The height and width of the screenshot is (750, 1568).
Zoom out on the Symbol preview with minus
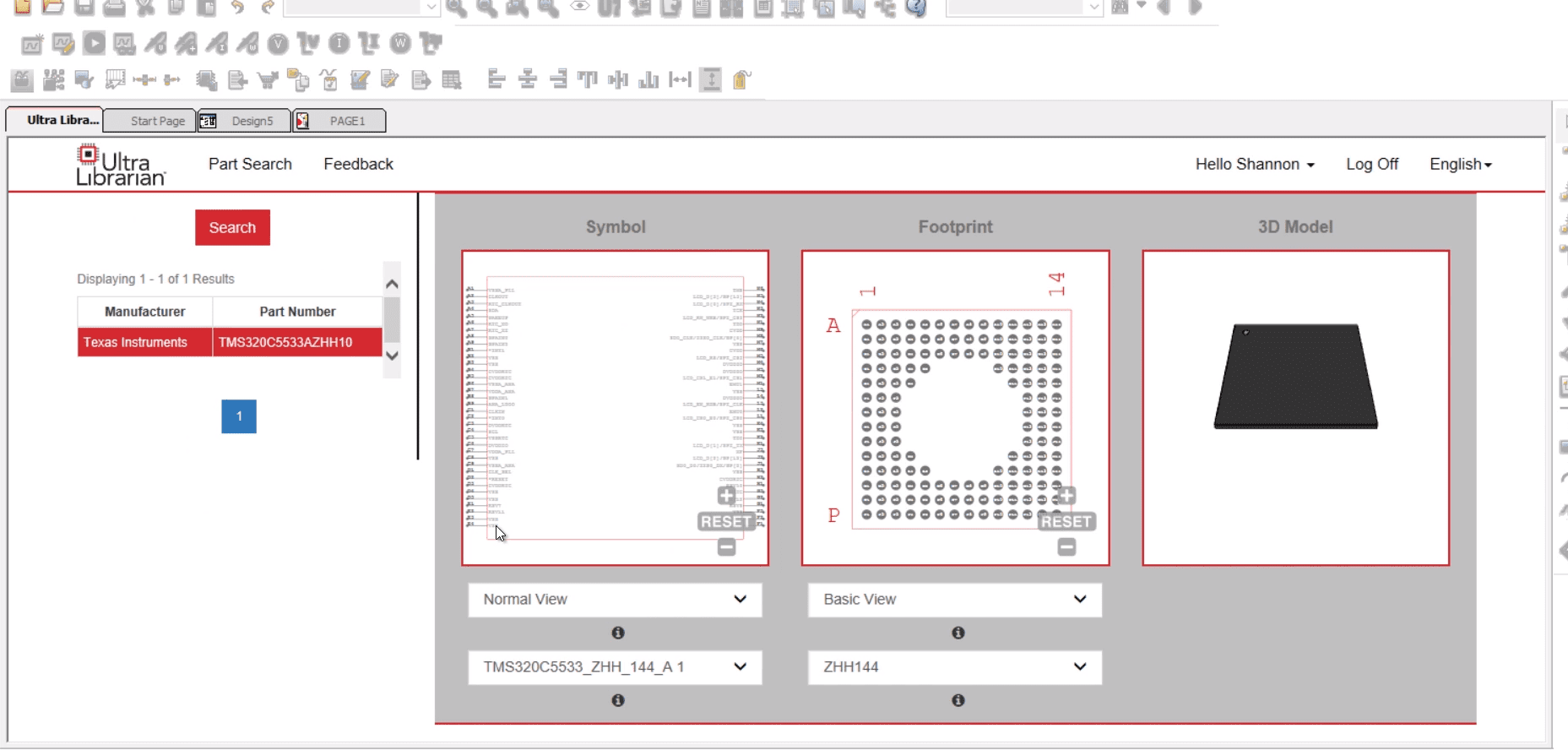point(726,547)
